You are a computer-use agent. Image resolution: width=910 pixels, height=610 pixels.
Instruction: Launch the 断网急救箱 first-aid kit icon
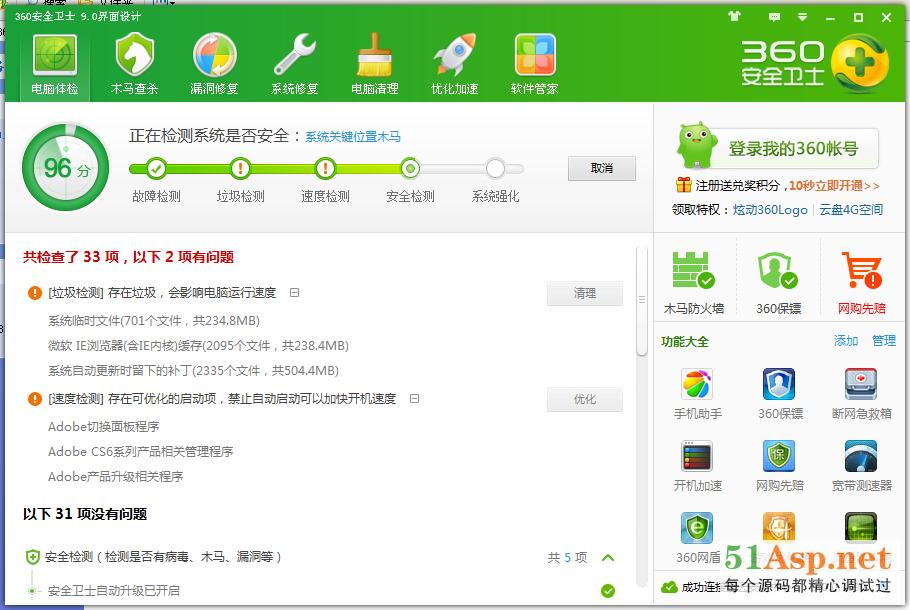tap(861, 384)
